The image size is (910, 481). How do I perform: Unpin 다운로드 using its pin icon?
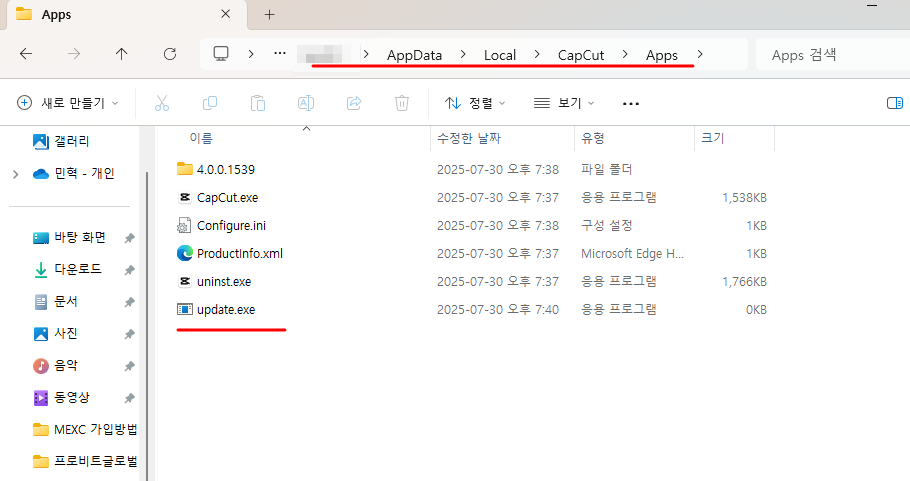click(129, 270)
